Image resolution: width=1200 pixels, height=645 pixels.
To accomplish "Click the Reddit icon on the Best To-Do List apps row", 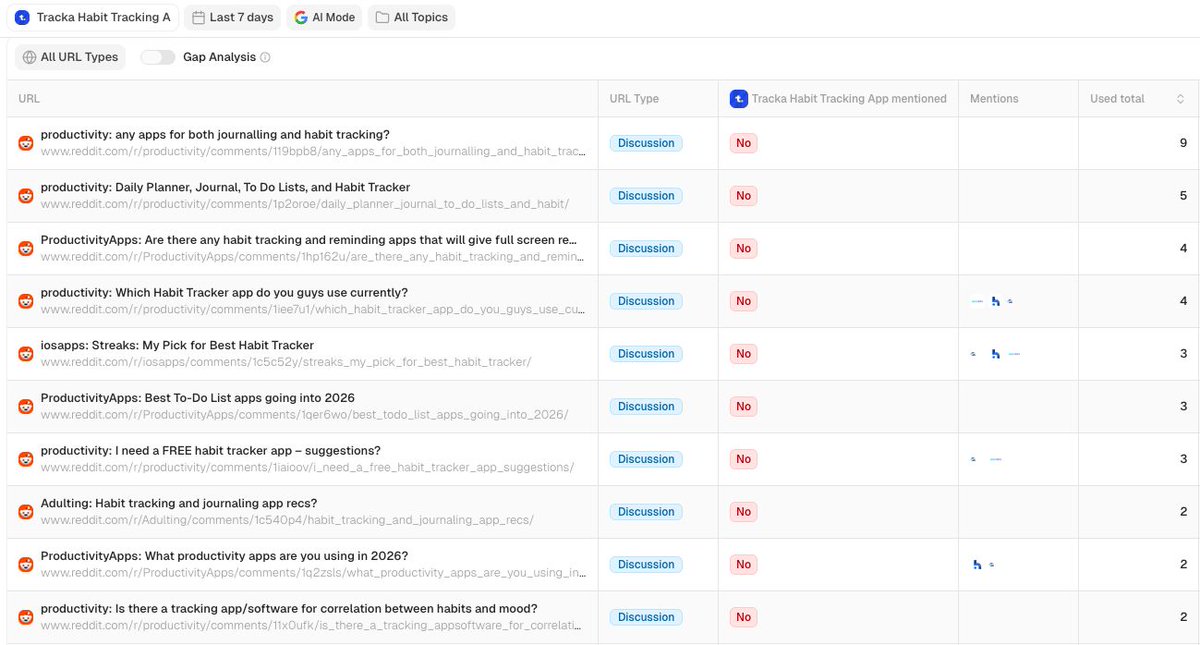I will coord(26,406).
